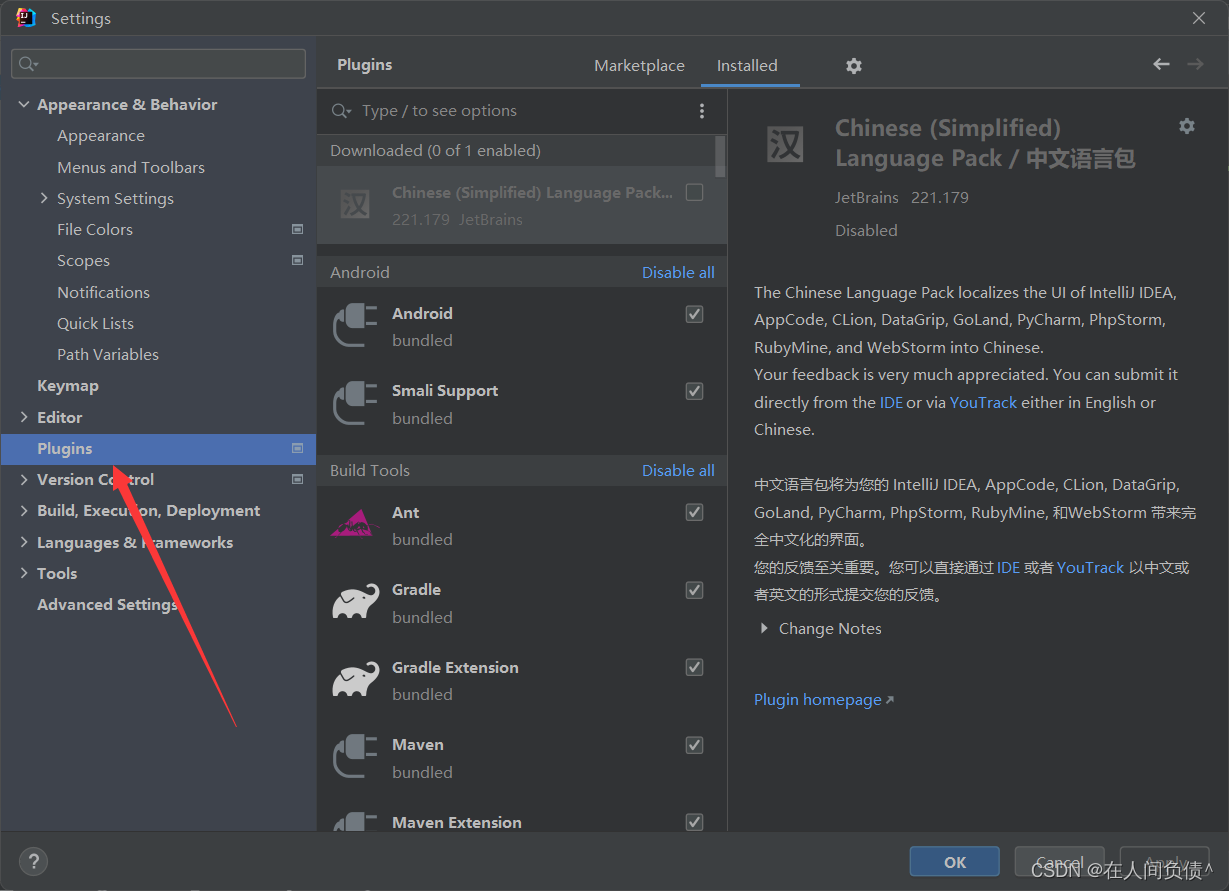Screen dimensions: 1229x891
Task: Click the settings search input field
Action: (x=159, y=64)
